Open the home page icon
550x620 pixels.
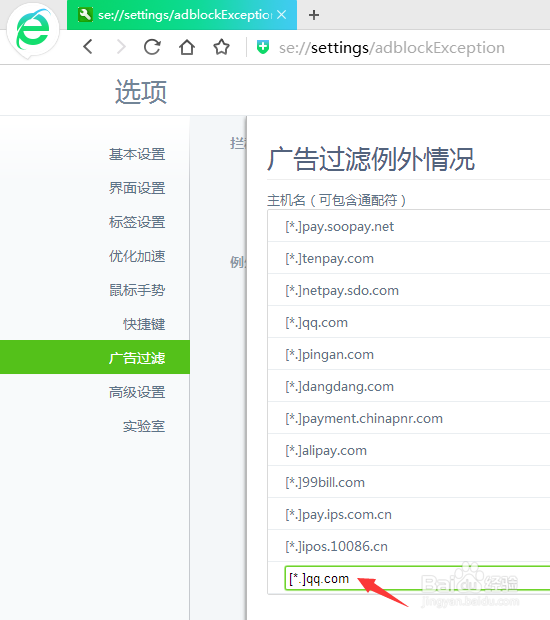(187, 47)
